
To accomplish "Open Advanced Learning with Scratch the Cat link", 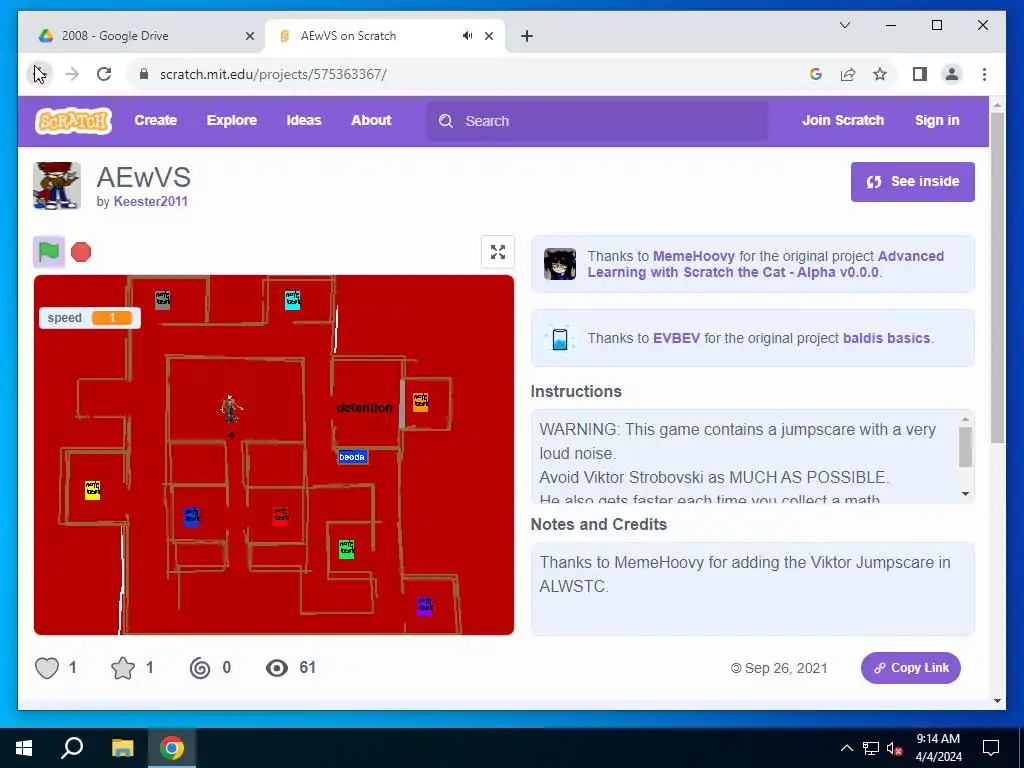I will [766, 264].
